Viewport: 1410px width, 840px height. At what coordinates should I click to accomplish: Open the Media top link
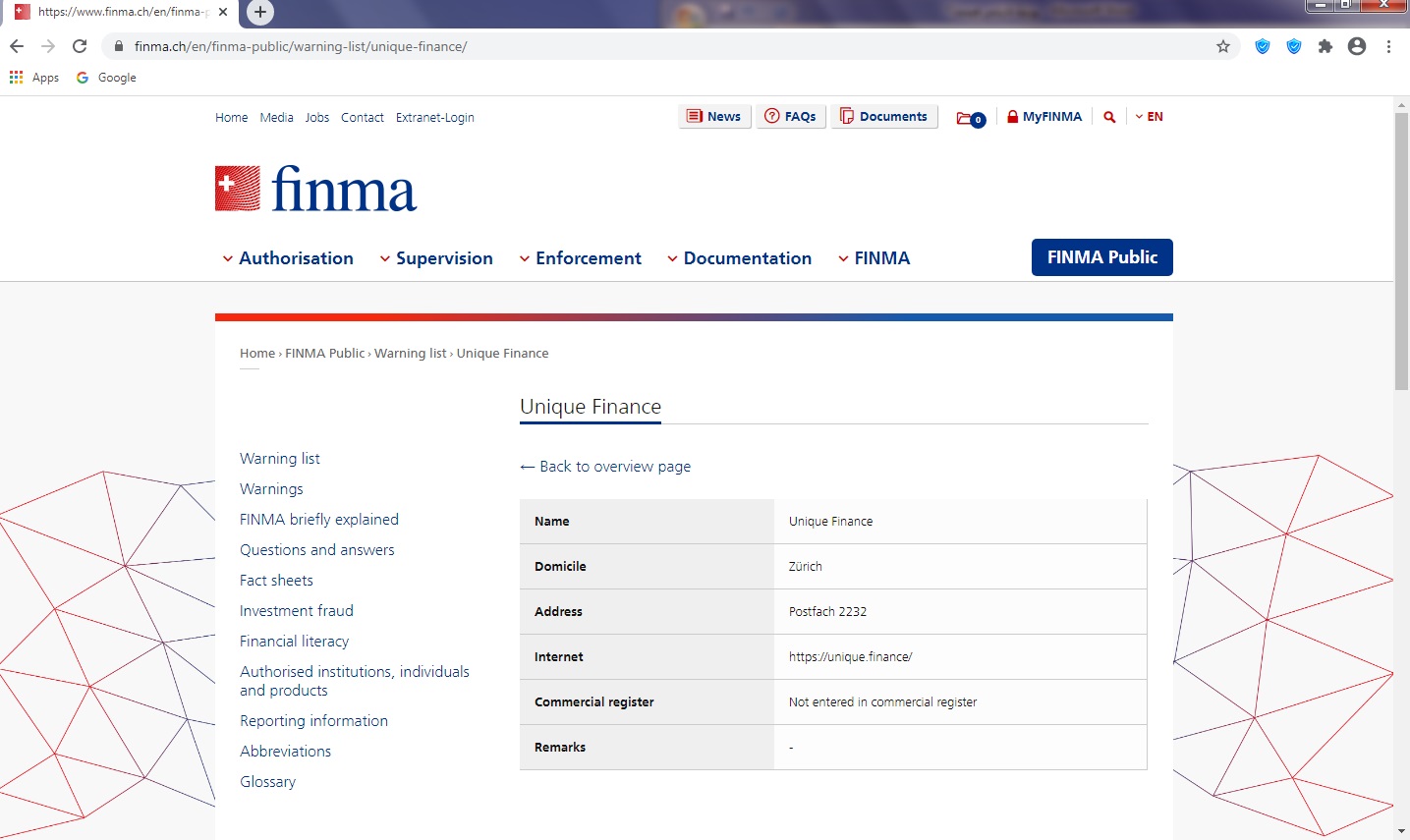[277, 118]
